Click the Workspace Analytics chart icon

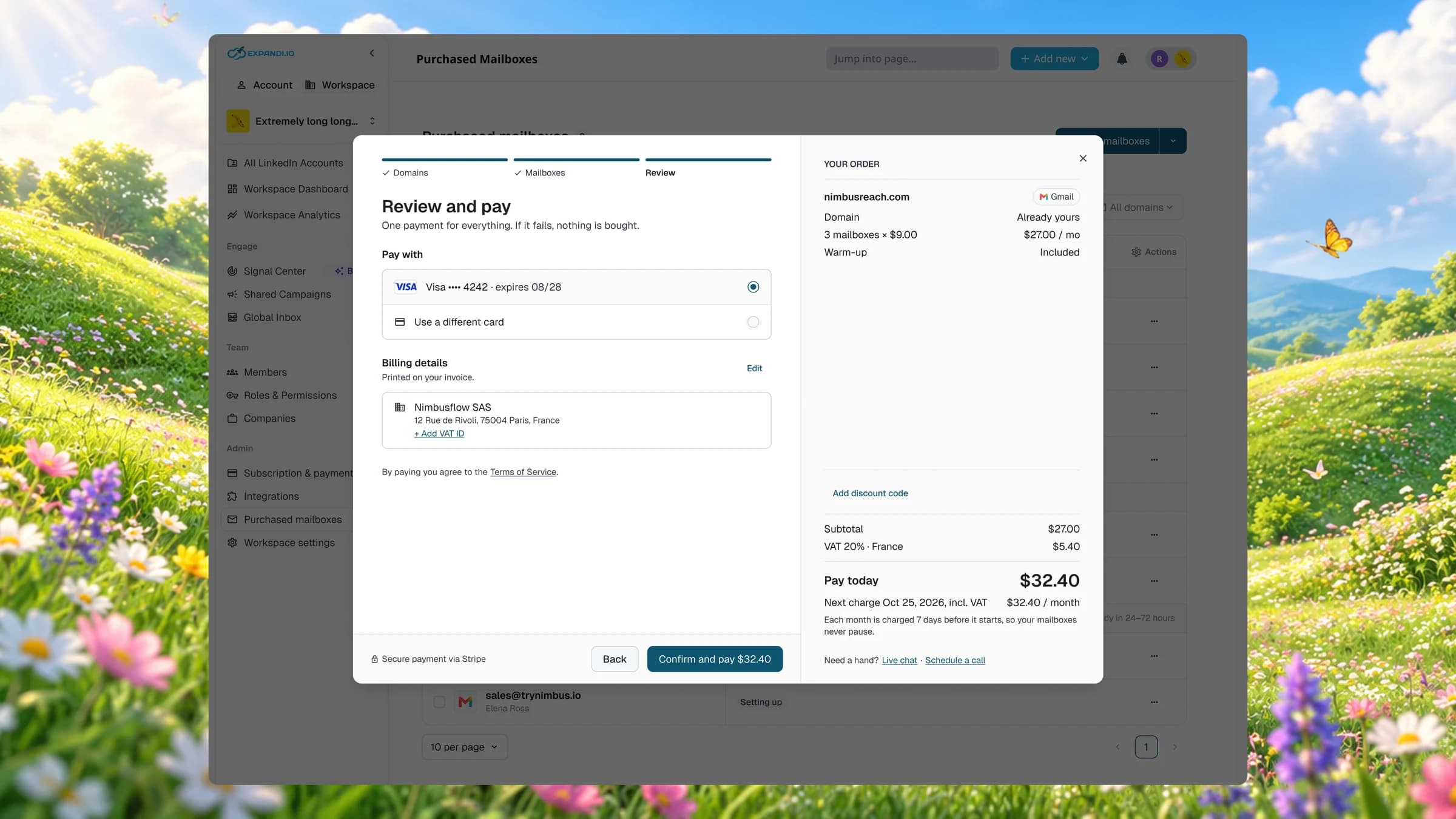[x=232, y=215]
